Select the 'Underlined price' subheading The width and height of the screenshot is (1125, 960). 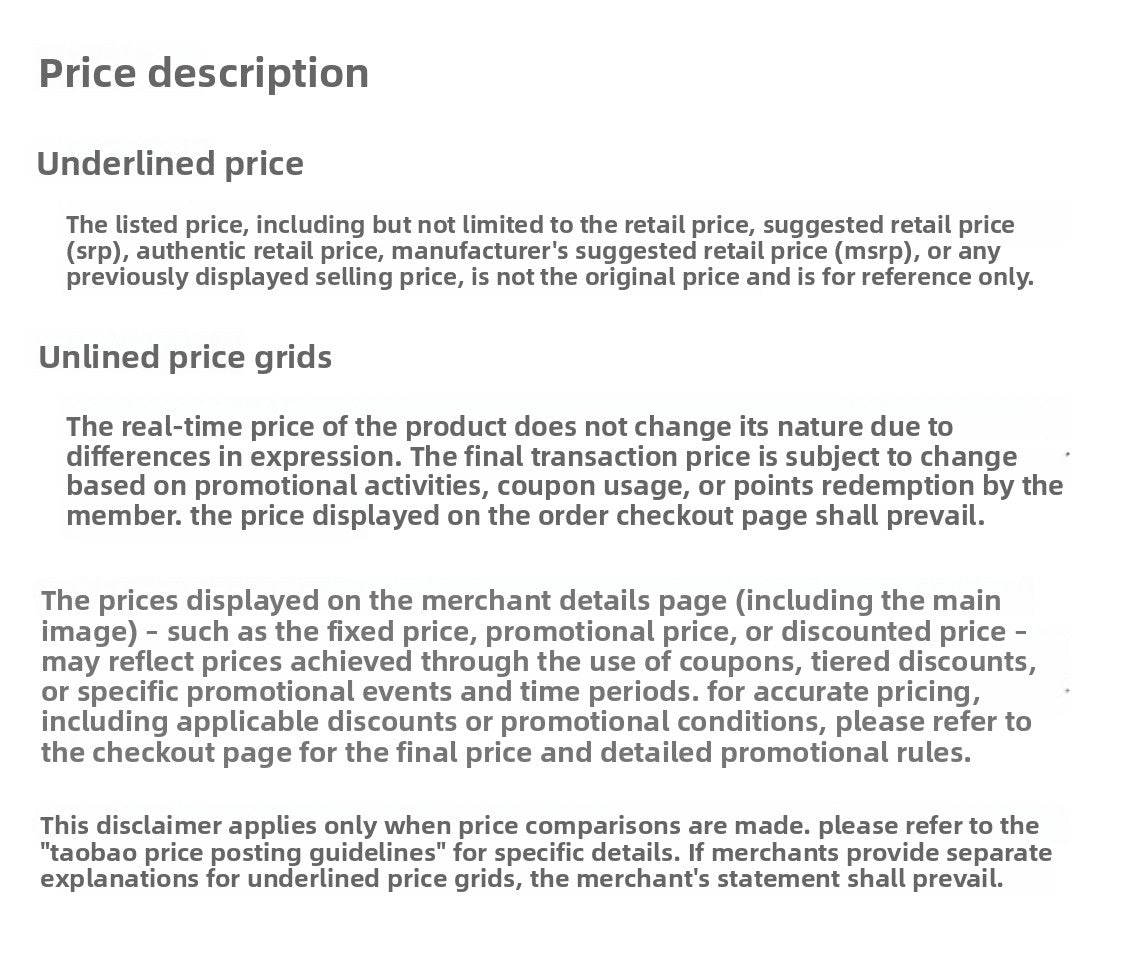(x=170, y=164)
